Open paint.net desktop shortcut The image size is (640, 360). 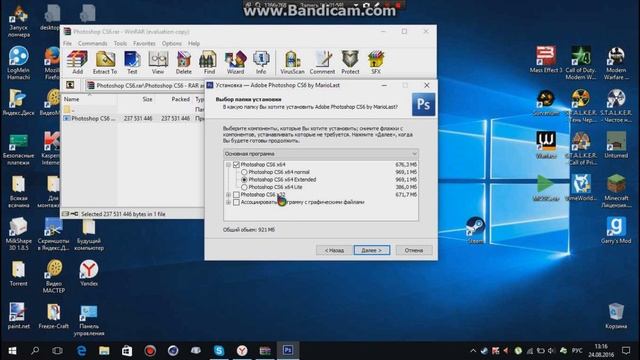[x=18, y=316]
